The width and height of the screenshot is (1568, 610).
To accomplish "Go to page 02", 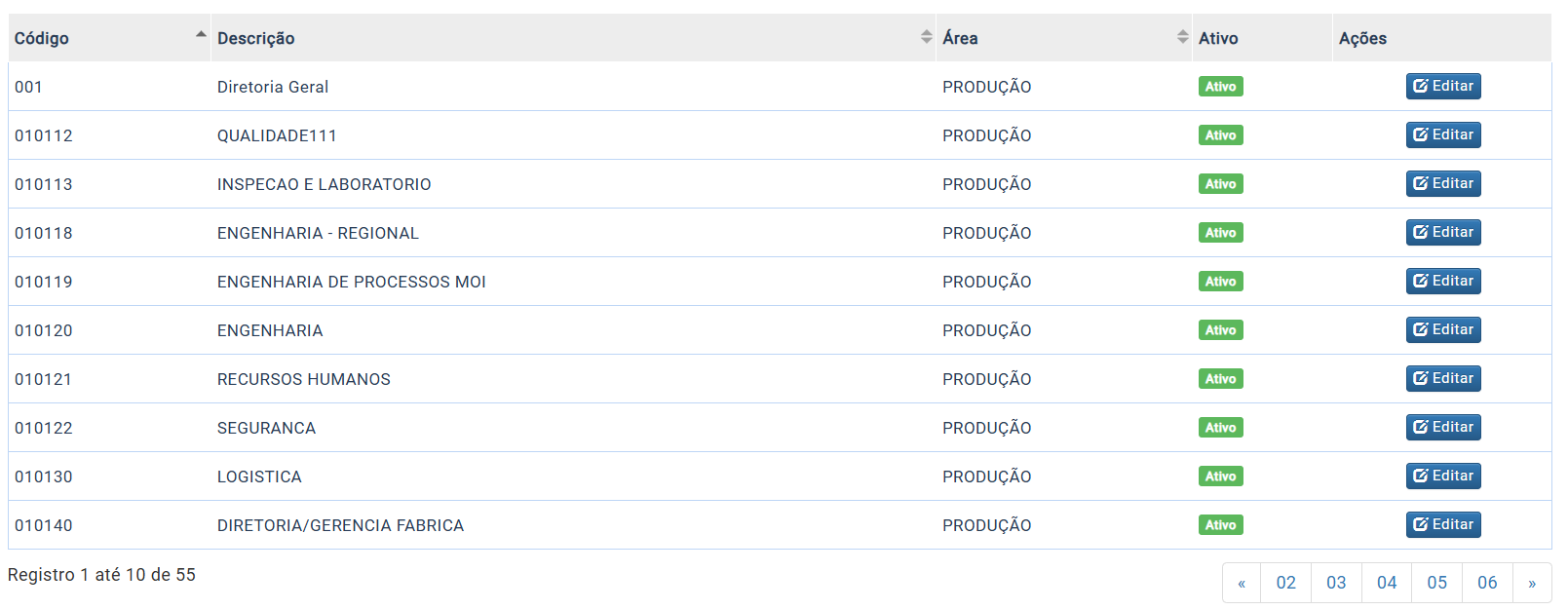I will click(x=1285, y=583).
